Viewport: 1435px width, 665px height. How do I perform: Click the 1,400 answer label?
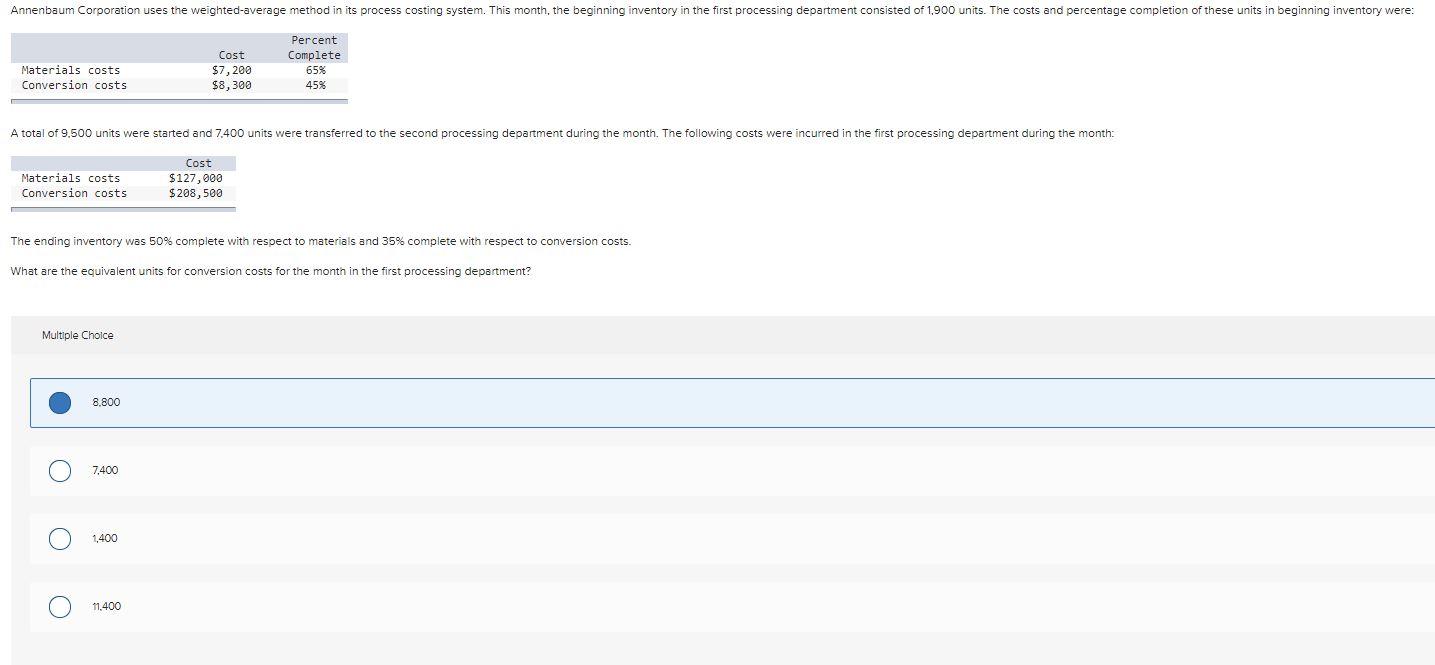pos(104,538)
